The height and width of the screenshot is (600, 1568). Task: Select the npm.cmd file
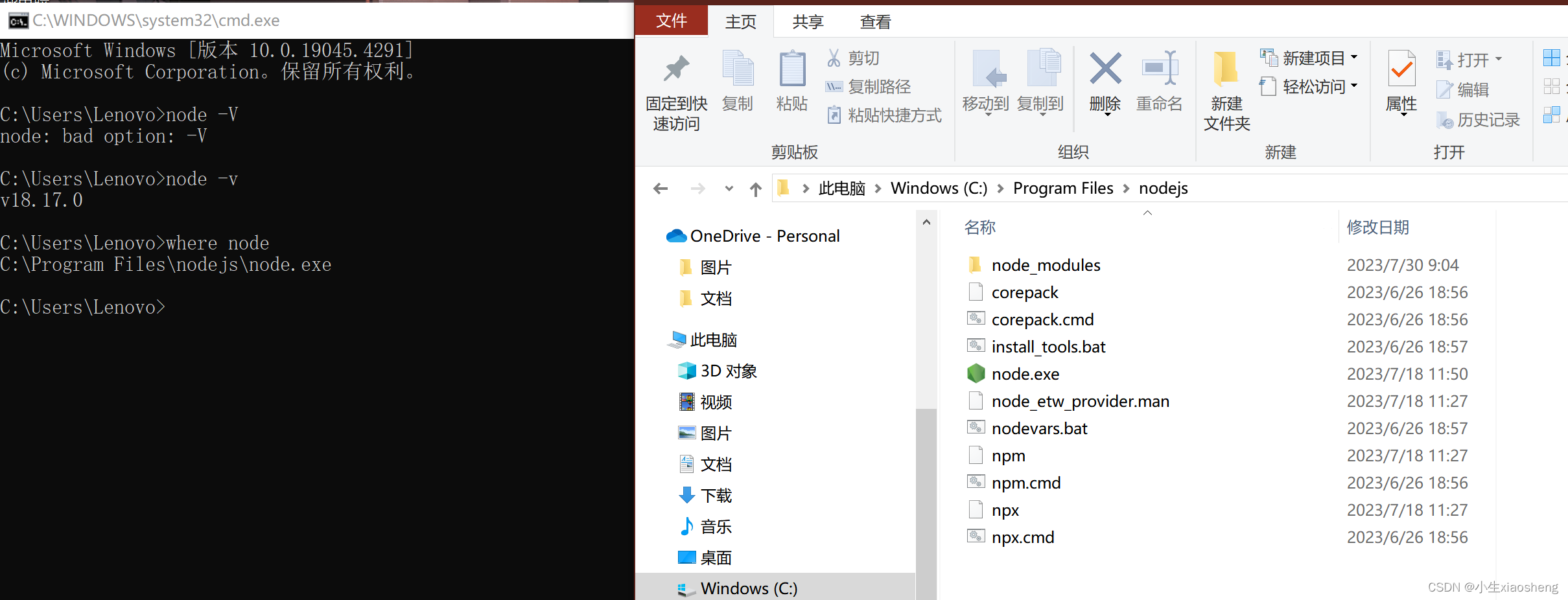click(1026, 483)
